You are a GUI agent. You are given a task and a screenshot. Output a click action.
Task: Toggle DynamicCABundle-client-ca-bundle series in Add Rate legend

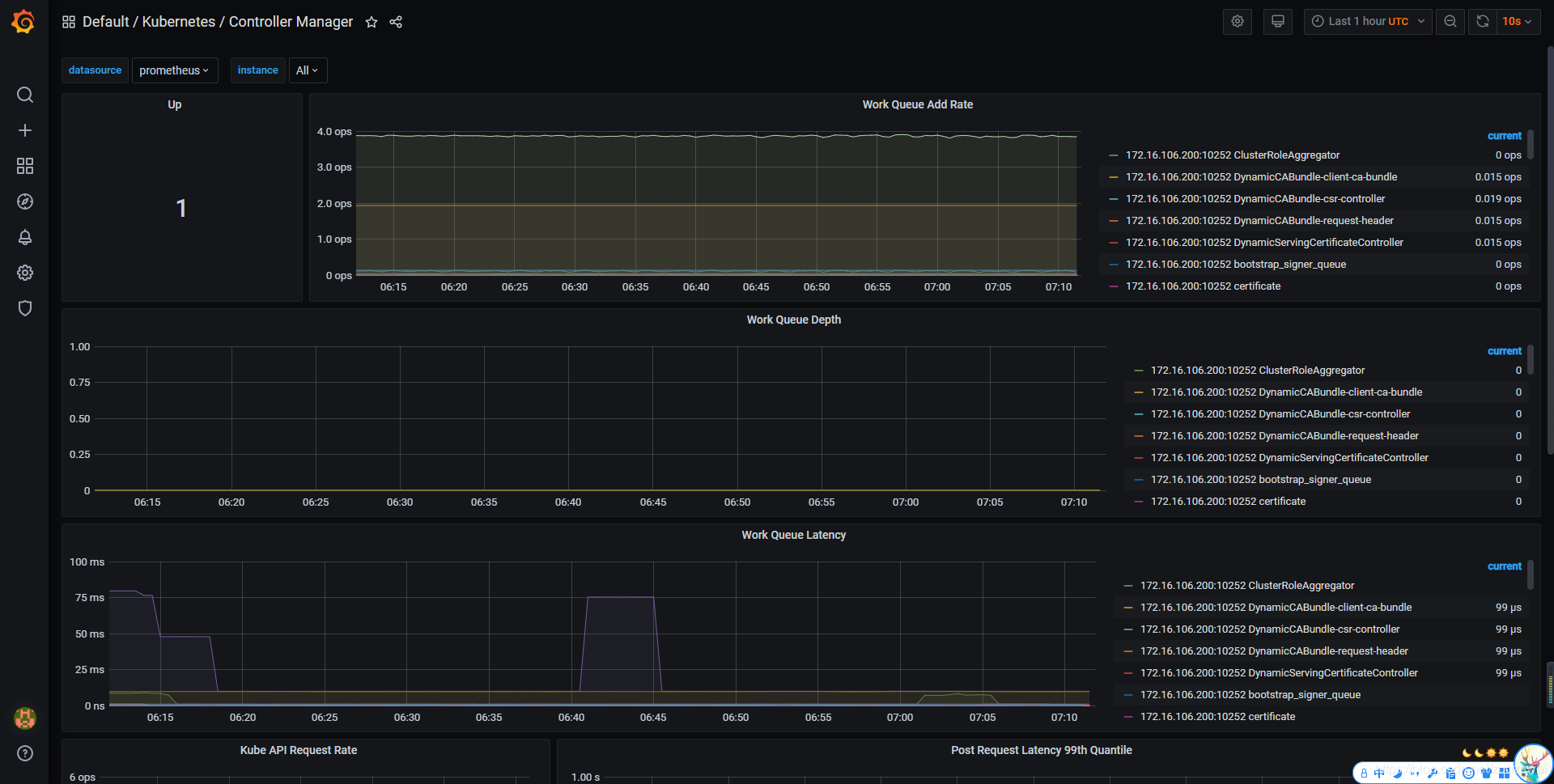coord(1261,177)
